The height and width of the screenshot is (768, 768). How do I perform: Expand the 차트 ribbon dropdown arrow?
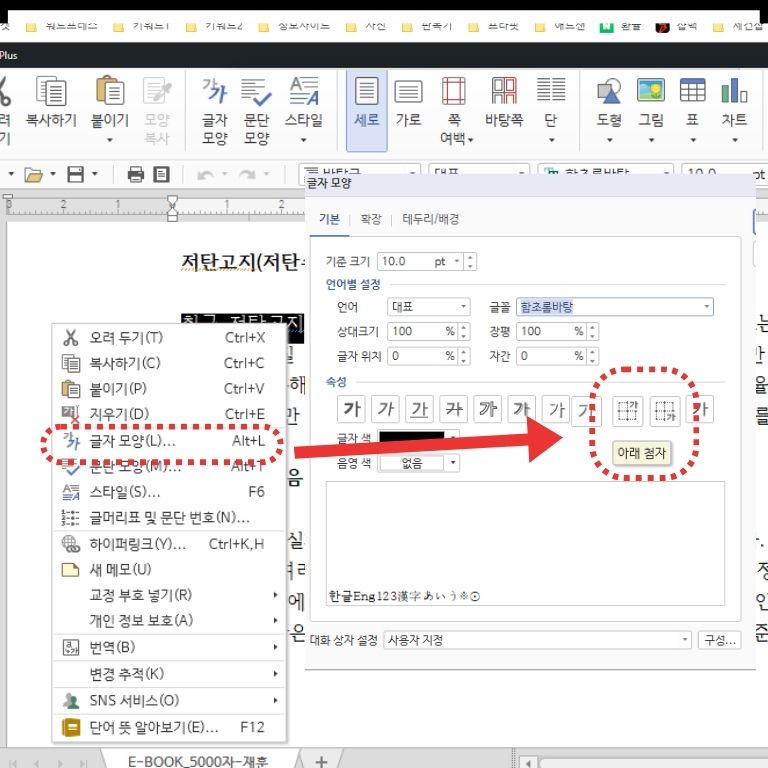click(734, 140)
